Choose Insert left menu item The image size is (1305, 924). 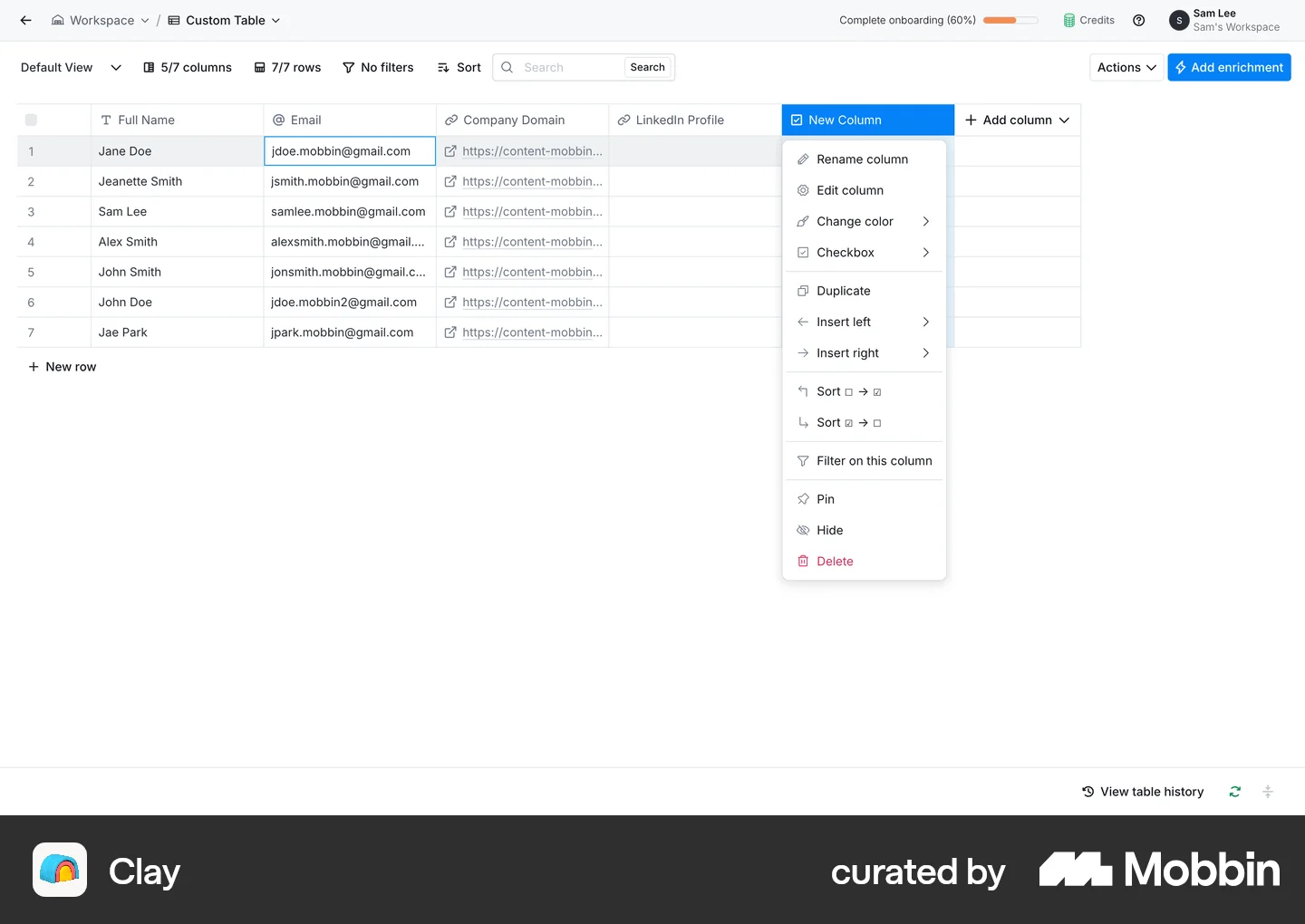point(864,322)
